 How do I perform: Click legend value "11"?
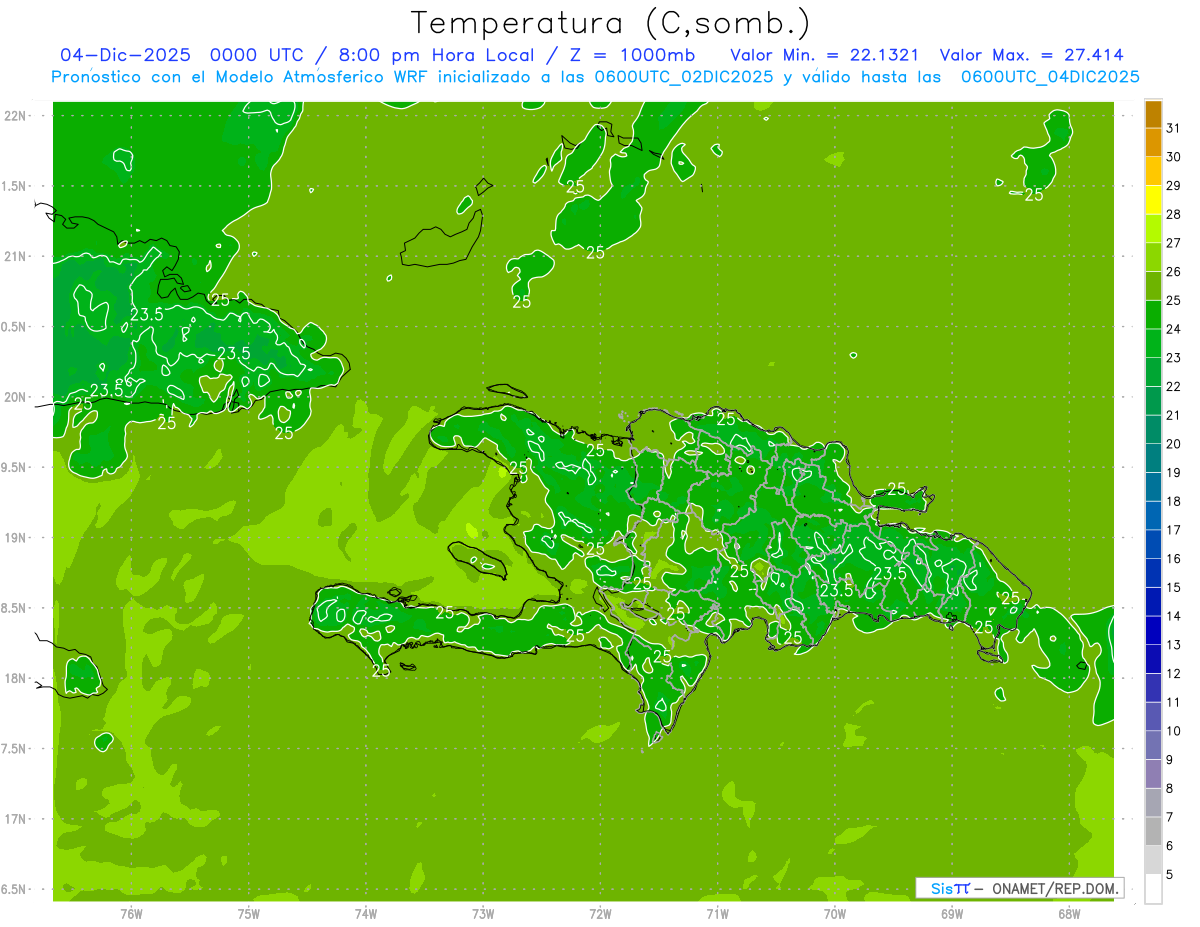[1174, 702]
